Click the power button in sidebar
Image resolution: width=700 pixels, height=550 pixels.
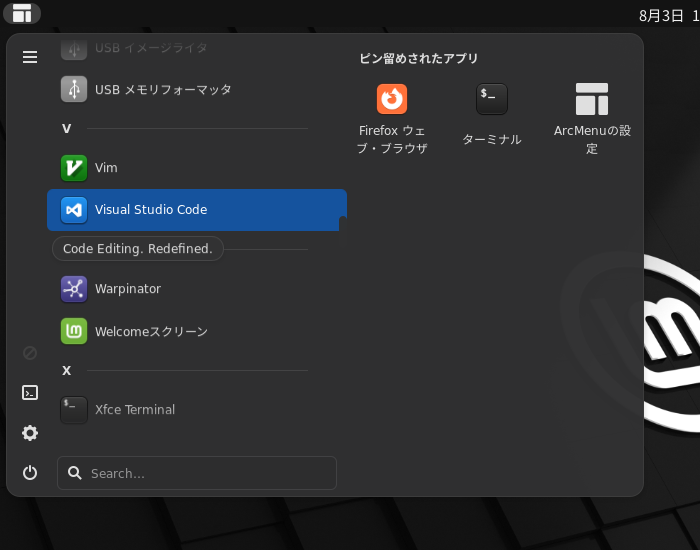coord(30,473)
